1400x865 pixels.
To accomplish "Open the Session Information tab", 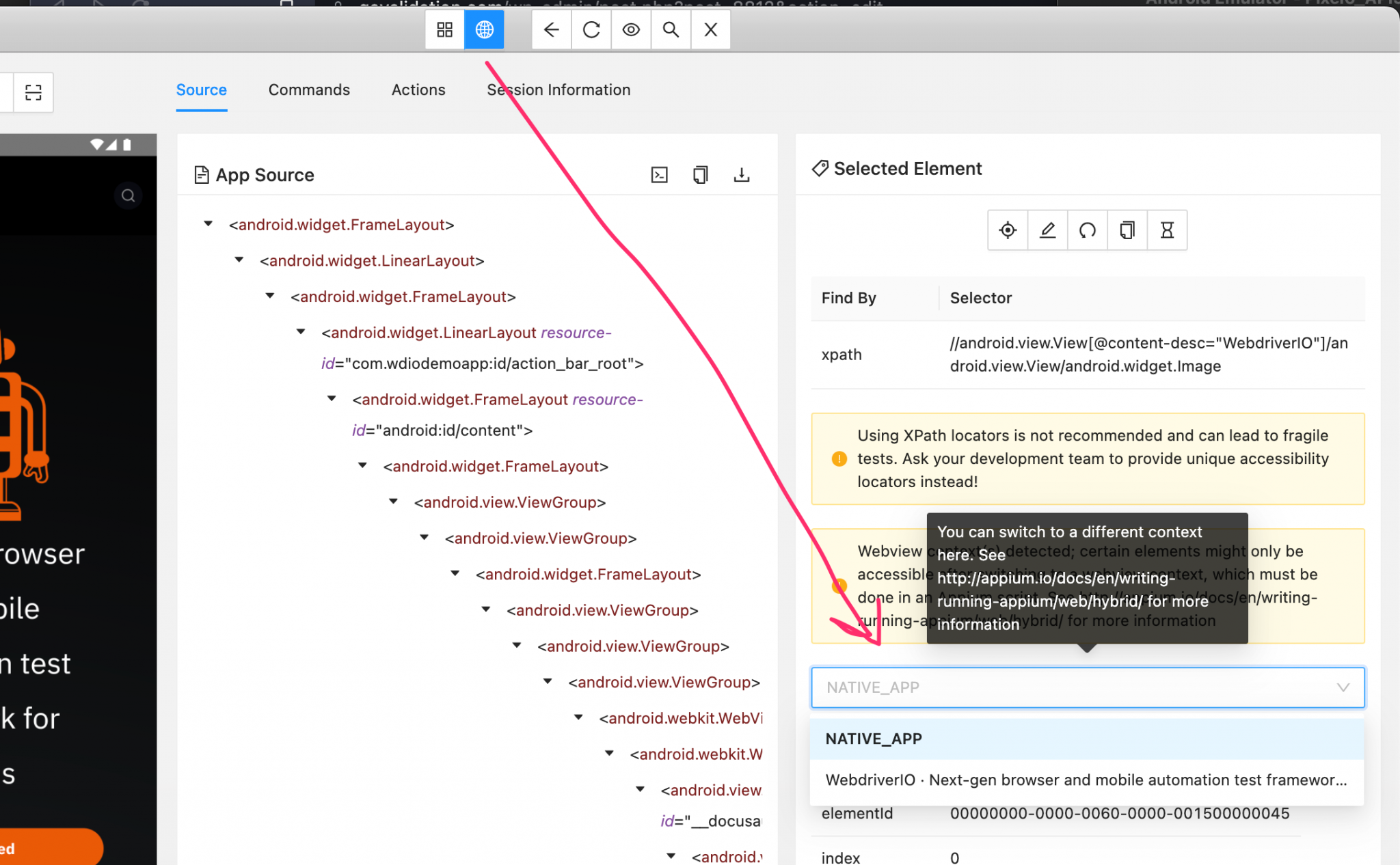I will [558, 90].
